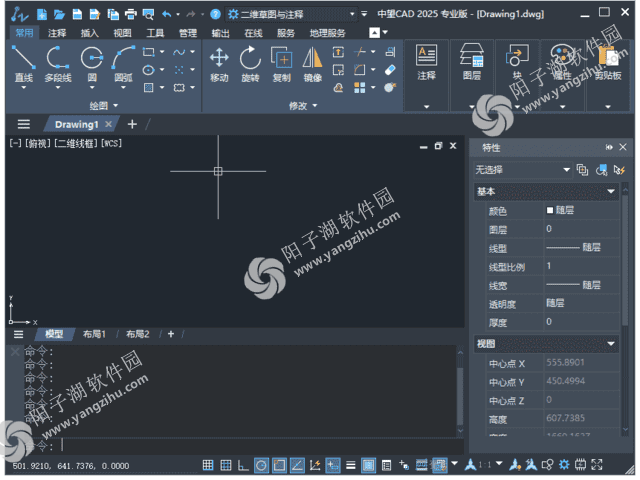This screenshot has width=640, height=480.
Task: Toggle lineweight display in the status bar
Action: tap(351, 465)
